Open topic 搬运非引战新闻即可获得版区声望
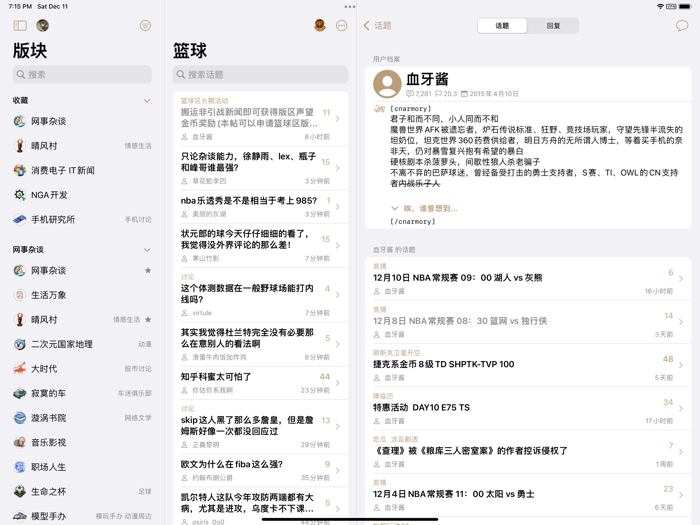This screenshot has width=700, height=525. tap(260, 119)
